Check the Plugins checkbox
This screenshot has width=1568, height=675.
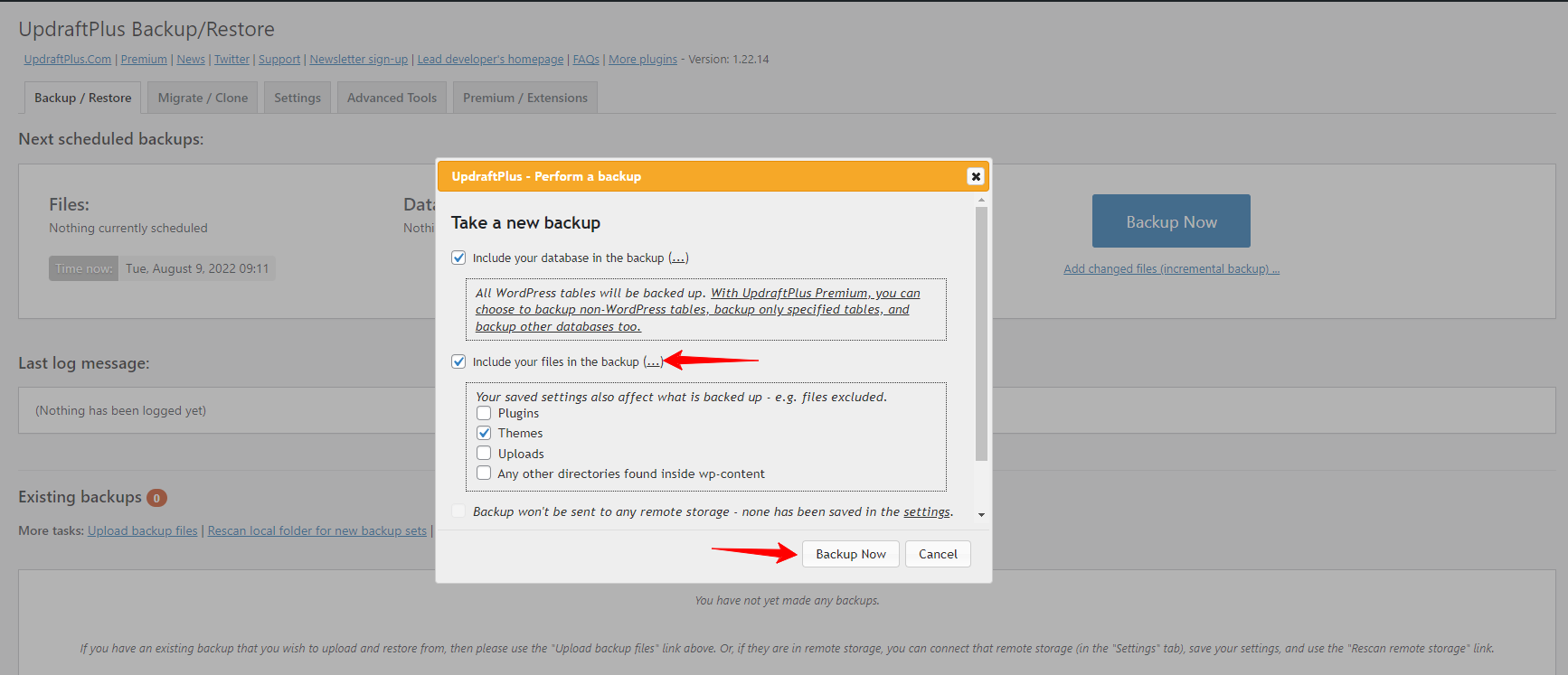pos(484,413)
